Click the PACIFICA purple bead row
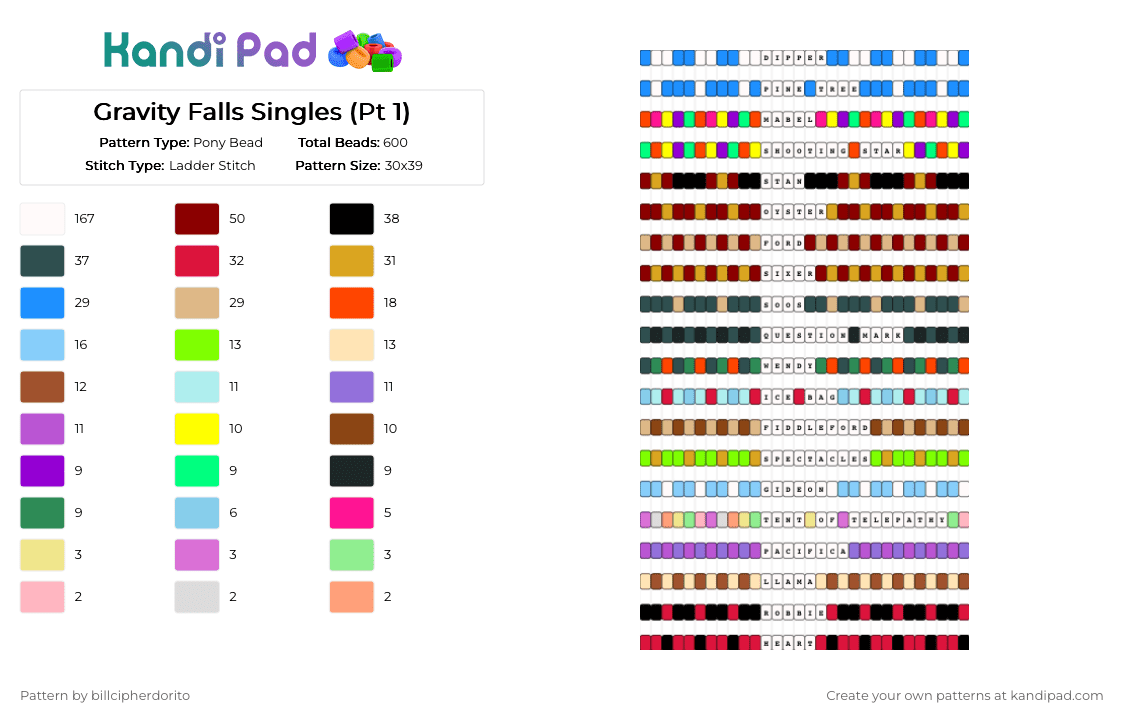 coord(804,551)
